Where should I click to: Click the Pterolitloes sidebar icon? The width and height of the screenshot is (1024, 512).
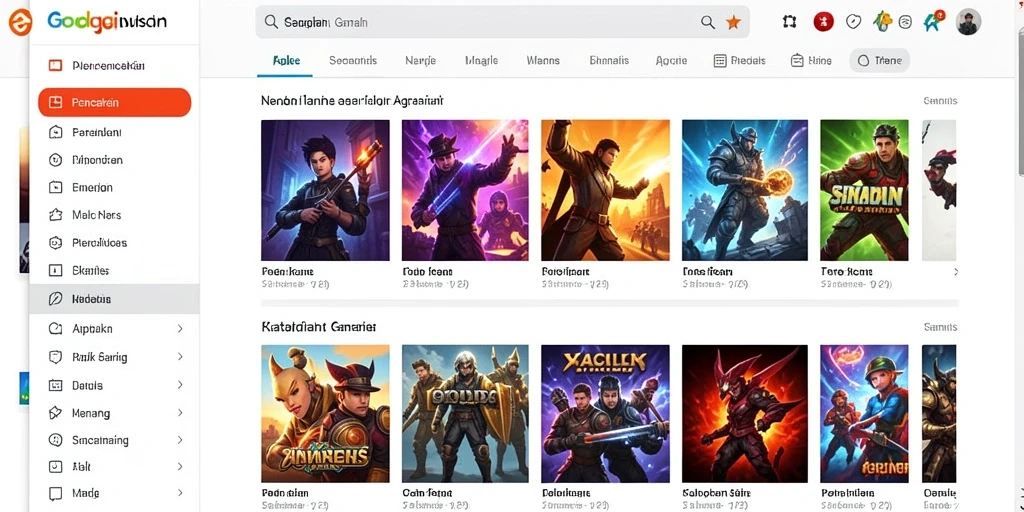56,243
